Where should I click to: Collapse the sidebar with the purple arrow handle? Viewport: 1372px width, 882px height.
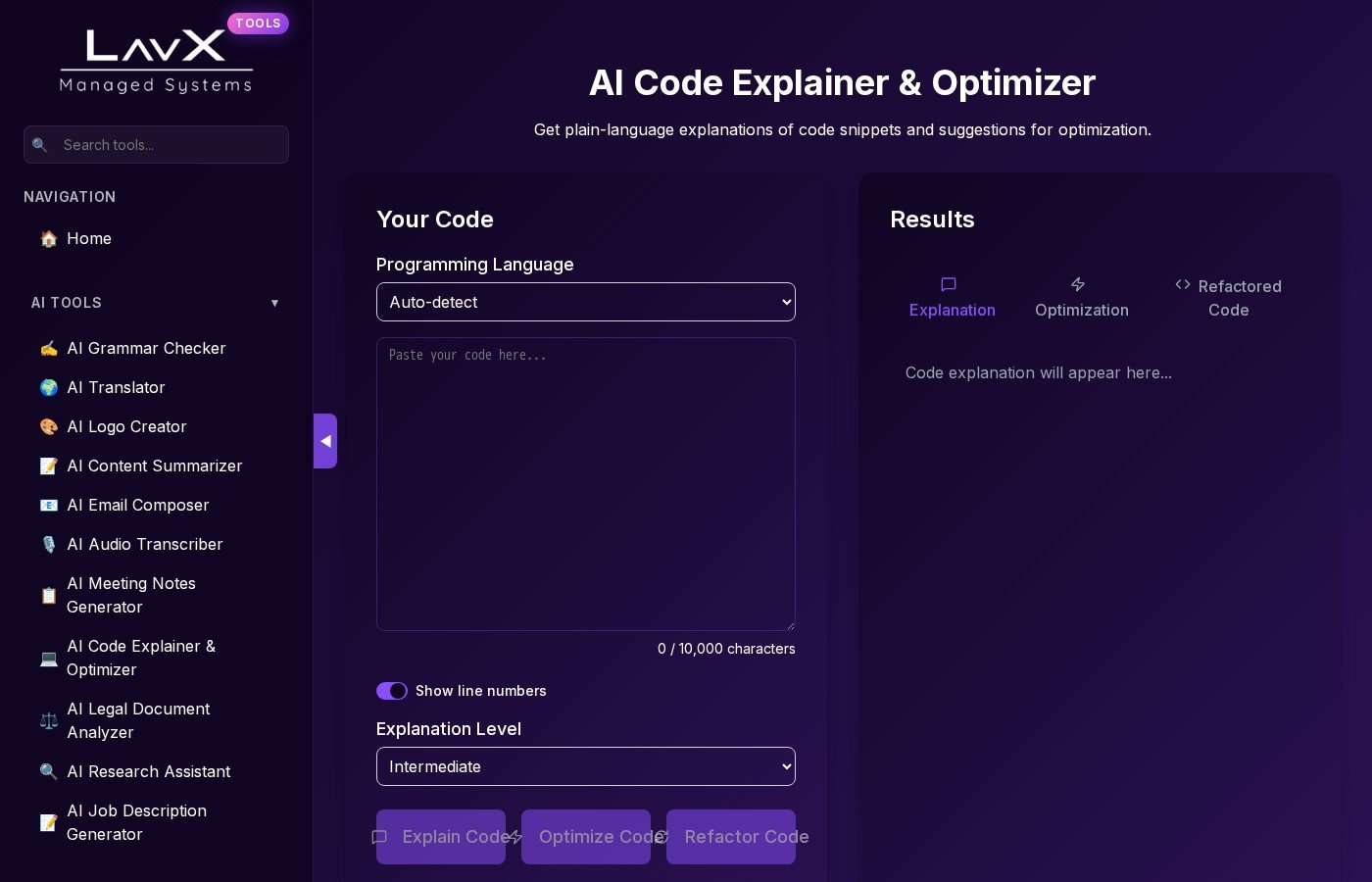click(325, 441)
